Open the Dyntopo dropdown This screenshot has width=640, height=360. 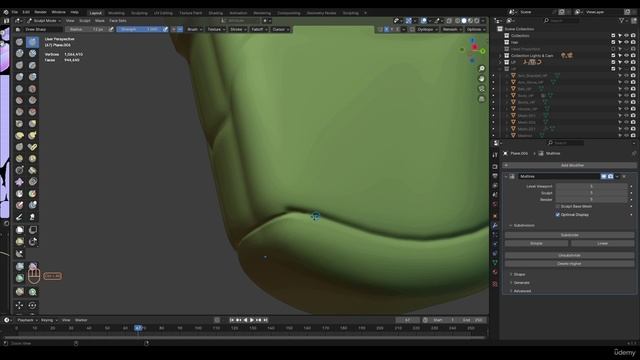[427, 29]
